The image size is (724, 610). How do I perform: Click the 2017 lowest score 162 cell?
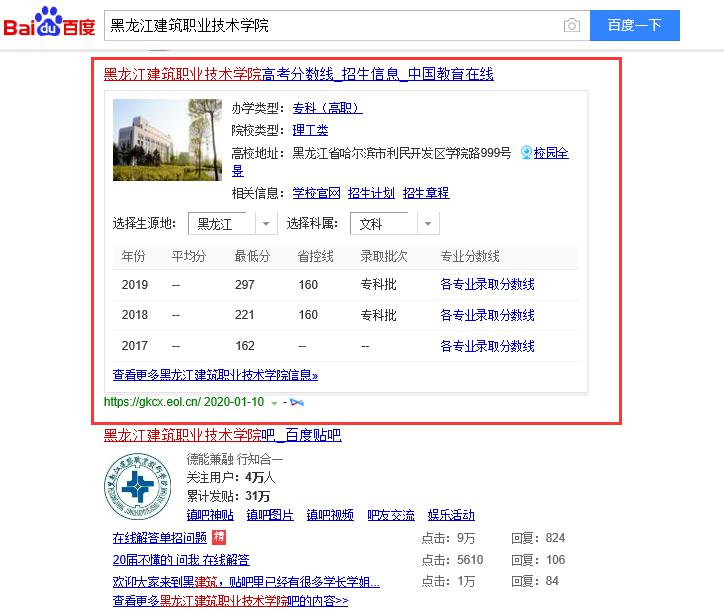245,346
